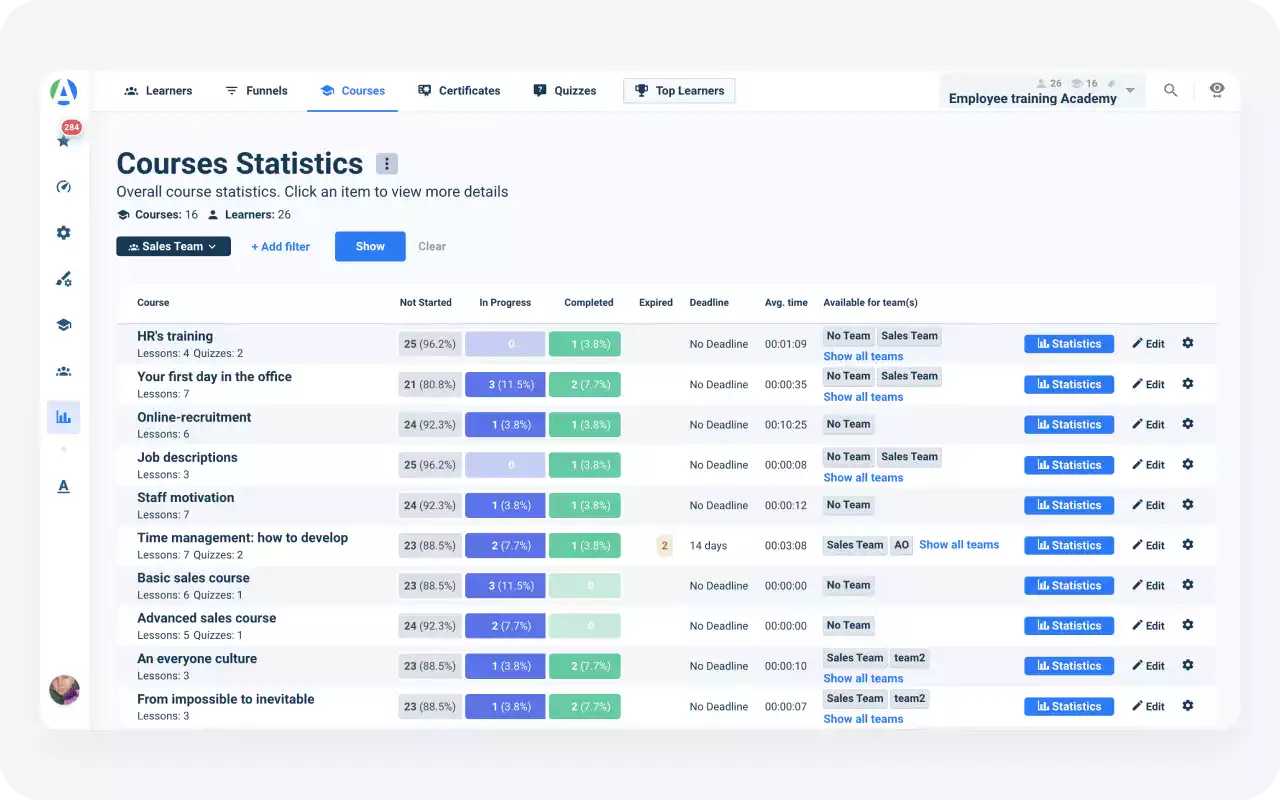Image resolution: width=1280 pixels, height=800 pixels.
Task: Click the In Progress bar for Basic sales course
Action: coord(505,586)
